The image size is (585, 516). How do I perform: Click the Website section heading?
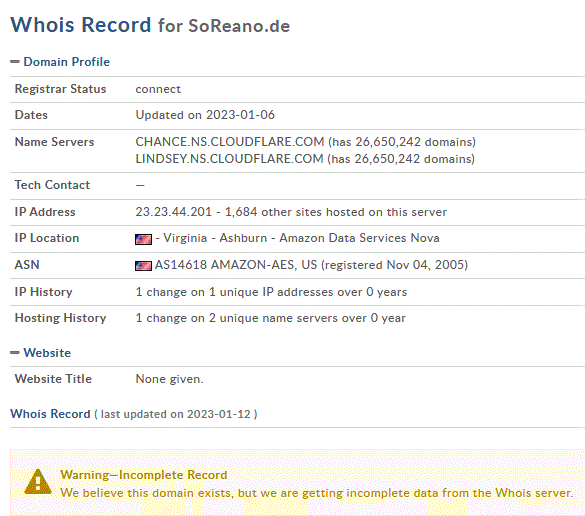pos(47,353)
